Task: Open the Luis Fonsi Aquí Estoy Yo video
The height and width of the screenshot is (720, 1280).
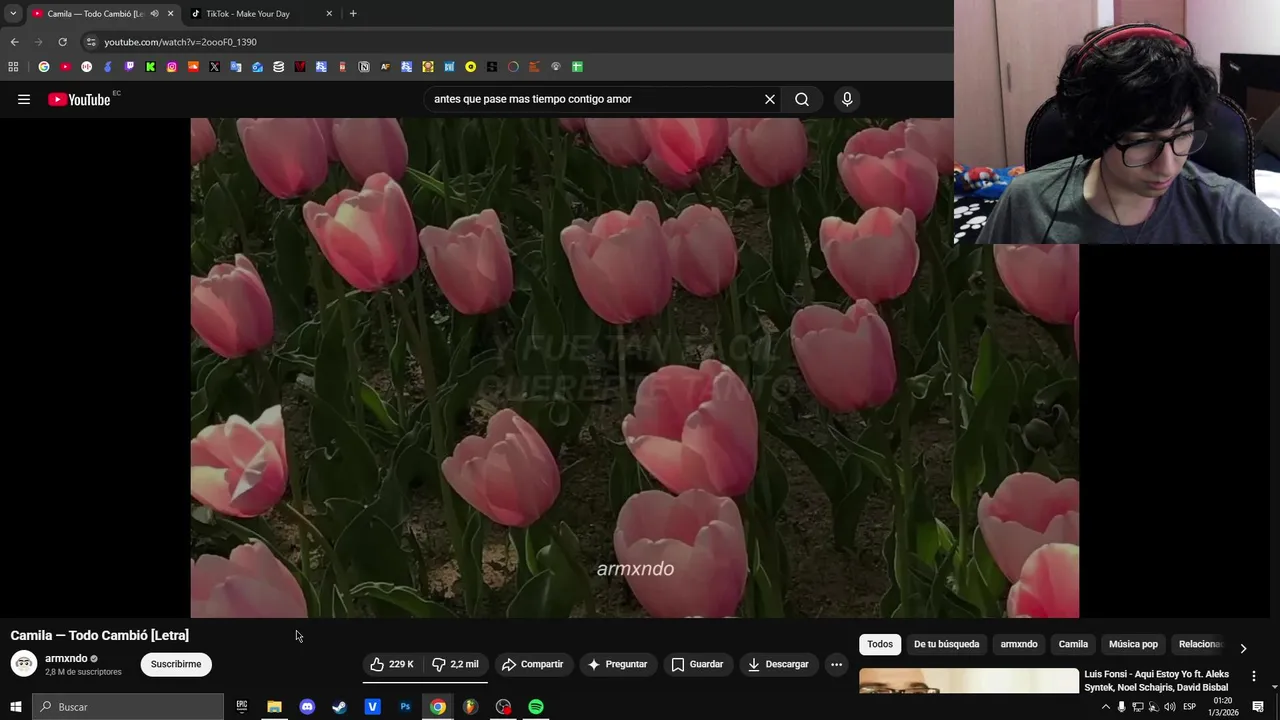Action: click(x=1157, y=681)
